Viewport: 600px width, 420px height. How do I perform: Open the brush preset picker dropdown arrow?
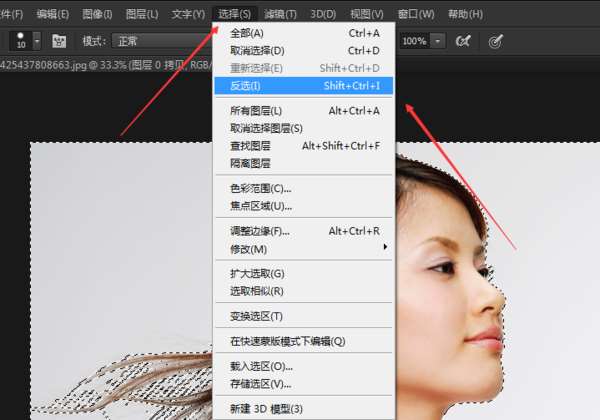37,41
